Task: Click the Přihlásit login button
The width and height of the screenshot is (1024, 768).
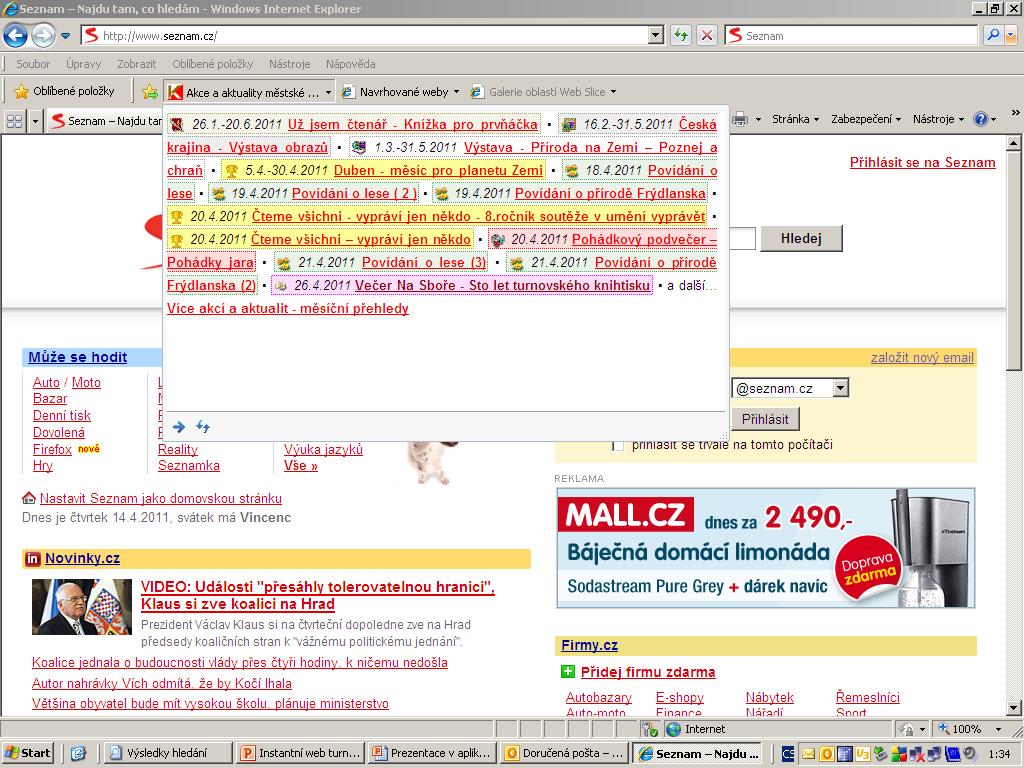Action: (x=765, y=419)
